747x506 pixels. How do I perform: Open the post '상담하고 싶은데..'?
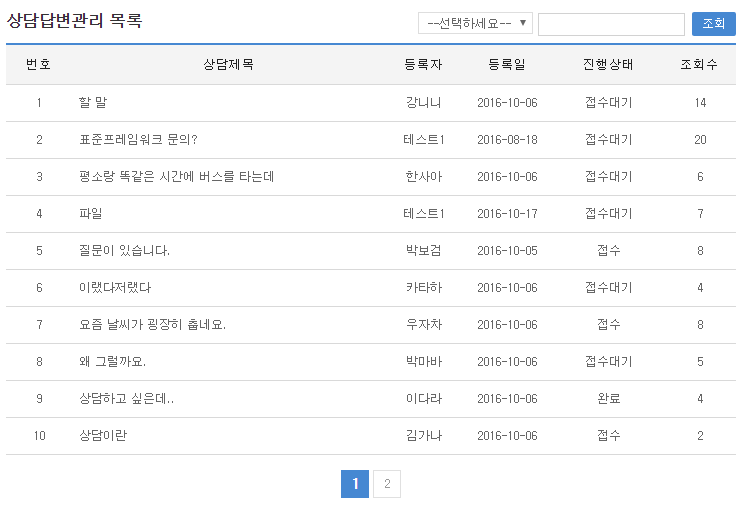pyautogui.click(x=126, y=399)
